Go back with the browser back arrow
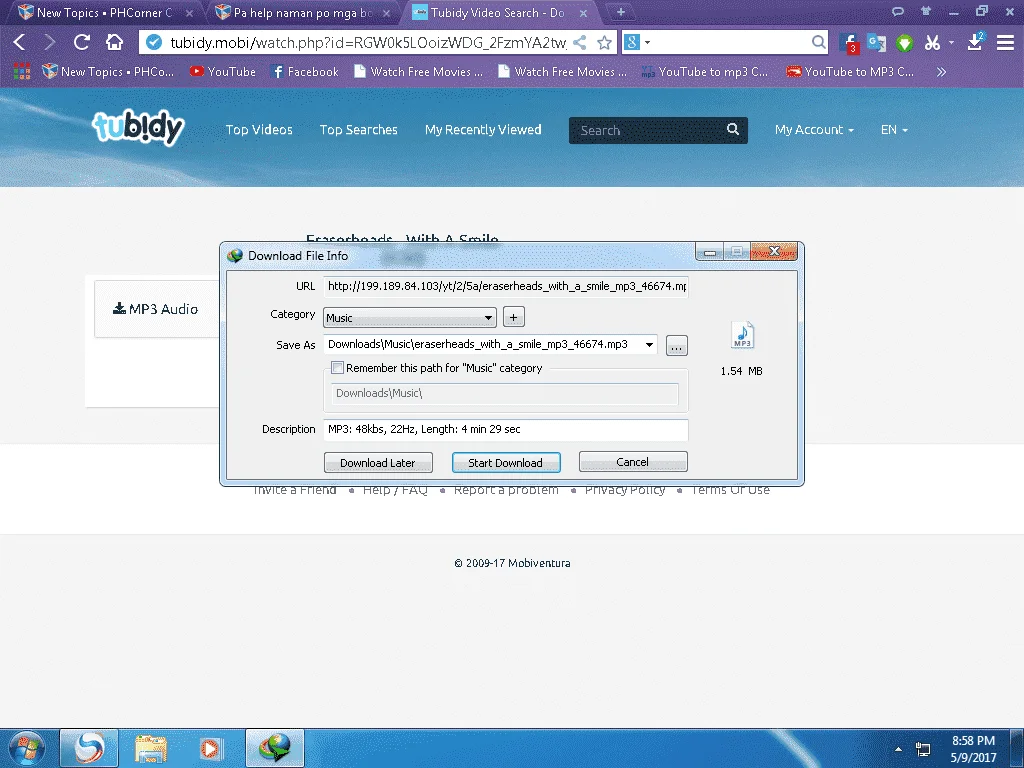The width and height of the screenshot is (1024, 768). tap(19, 42)
